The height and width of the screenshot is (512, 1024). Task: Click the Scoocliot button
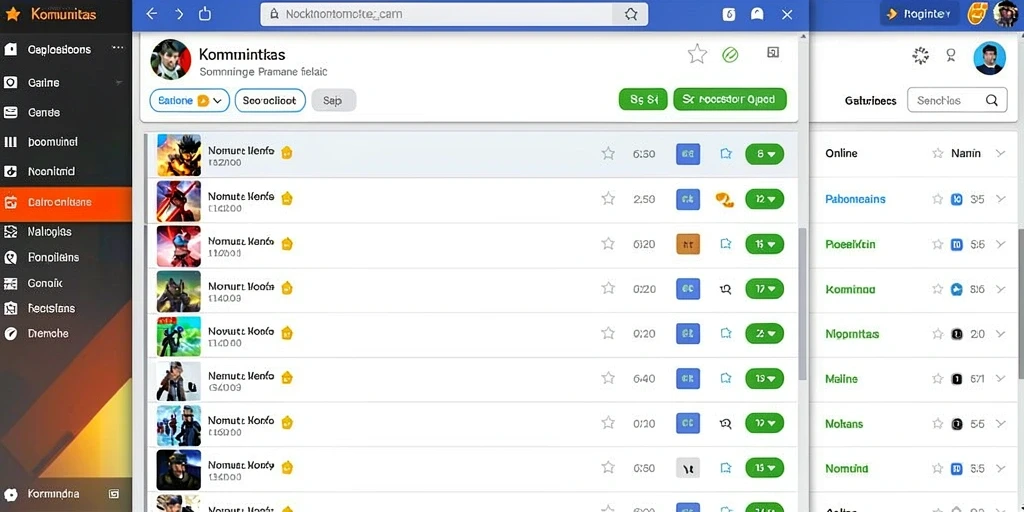click(x=270, y=101)
